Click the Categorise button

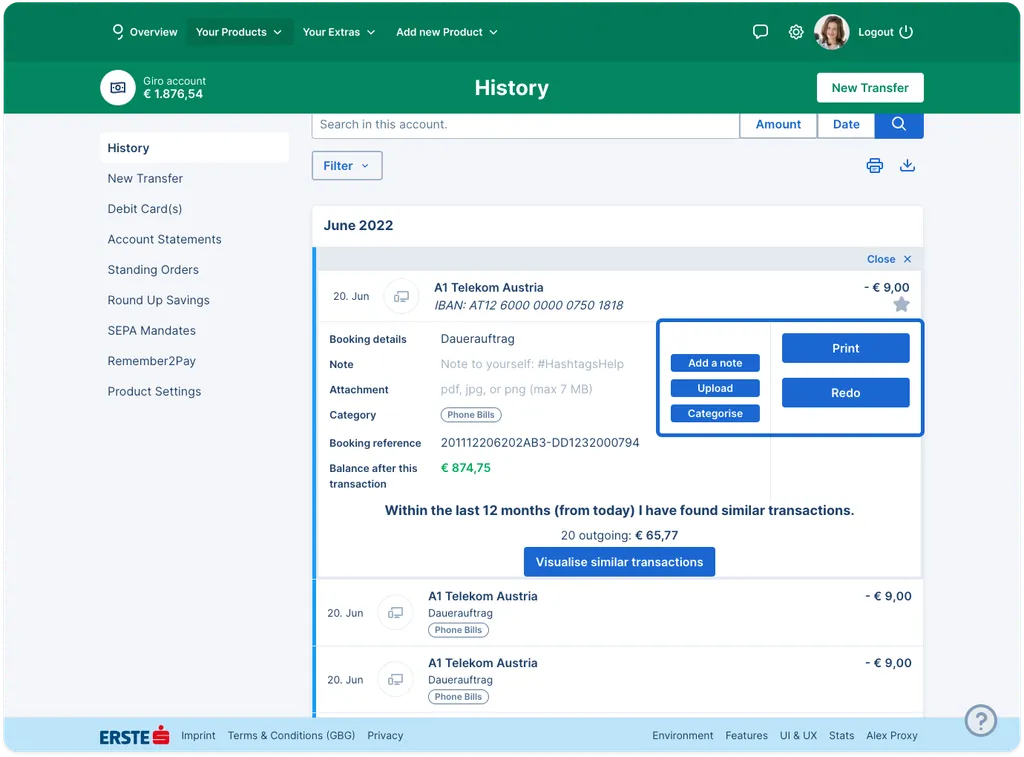coord(715,413)
